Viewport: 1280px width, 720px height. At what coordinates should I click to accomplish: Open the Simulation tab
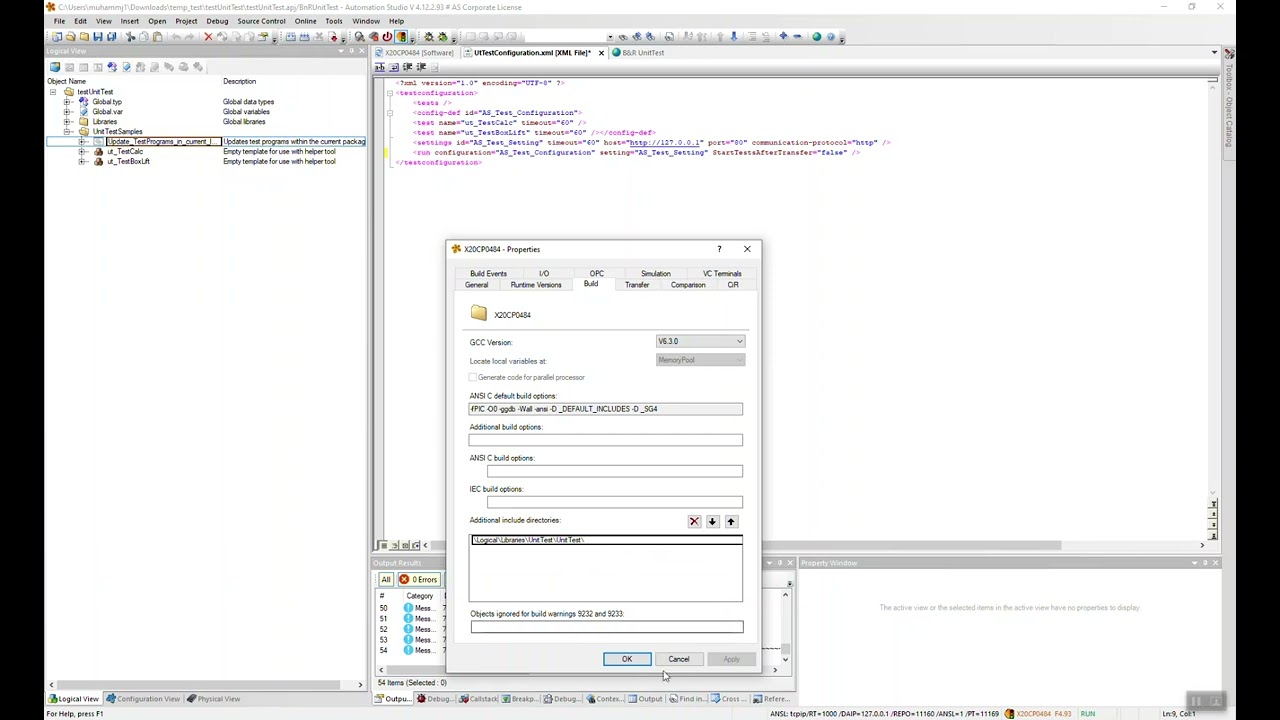(656, 274)
